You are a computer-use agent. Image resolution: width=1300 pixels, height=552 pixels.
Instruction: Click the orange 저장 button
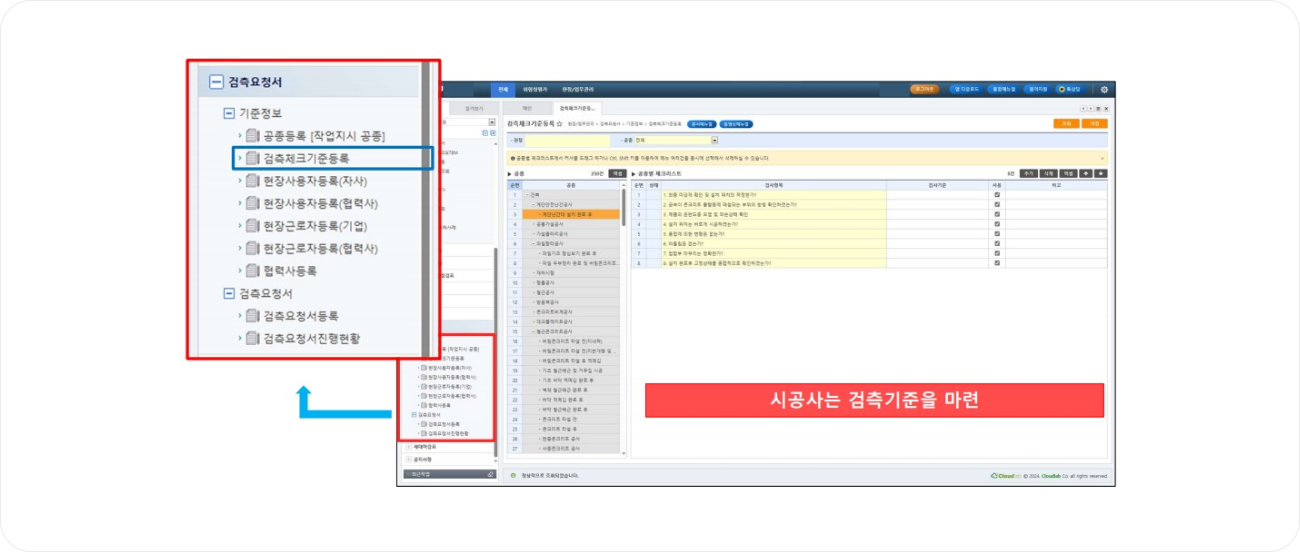coord(1095,123)
